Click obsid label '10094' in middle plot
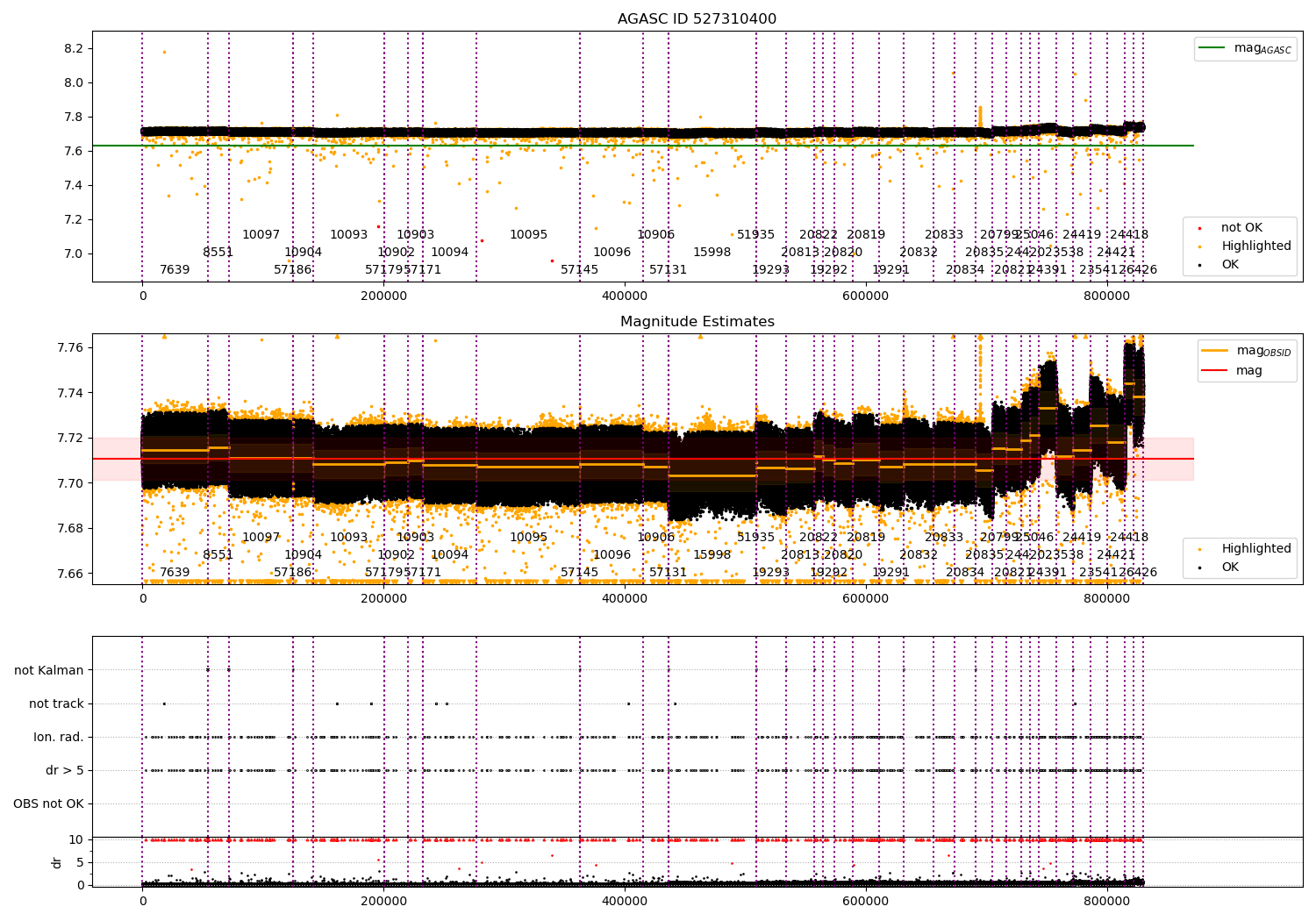This screenshot has width=1316, height=921. point(449,554)
